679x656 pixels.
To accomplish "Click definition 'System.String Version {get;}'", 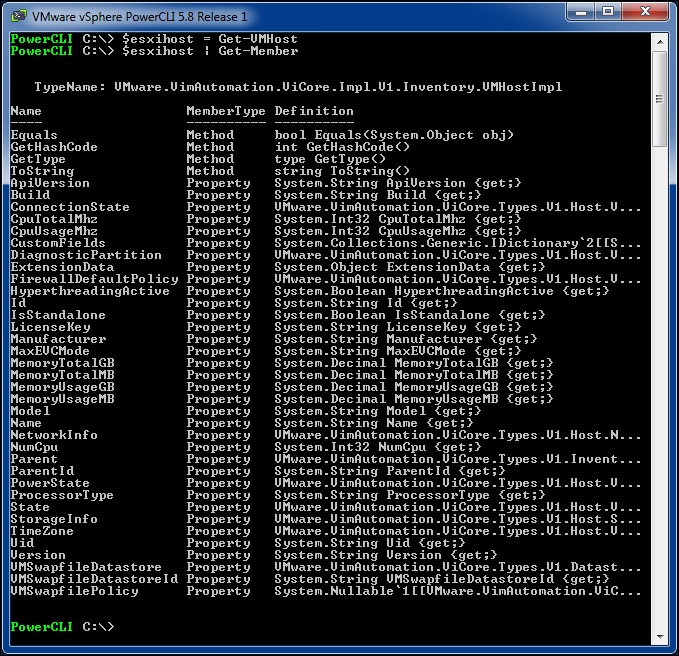I will [x=386, y=555].
